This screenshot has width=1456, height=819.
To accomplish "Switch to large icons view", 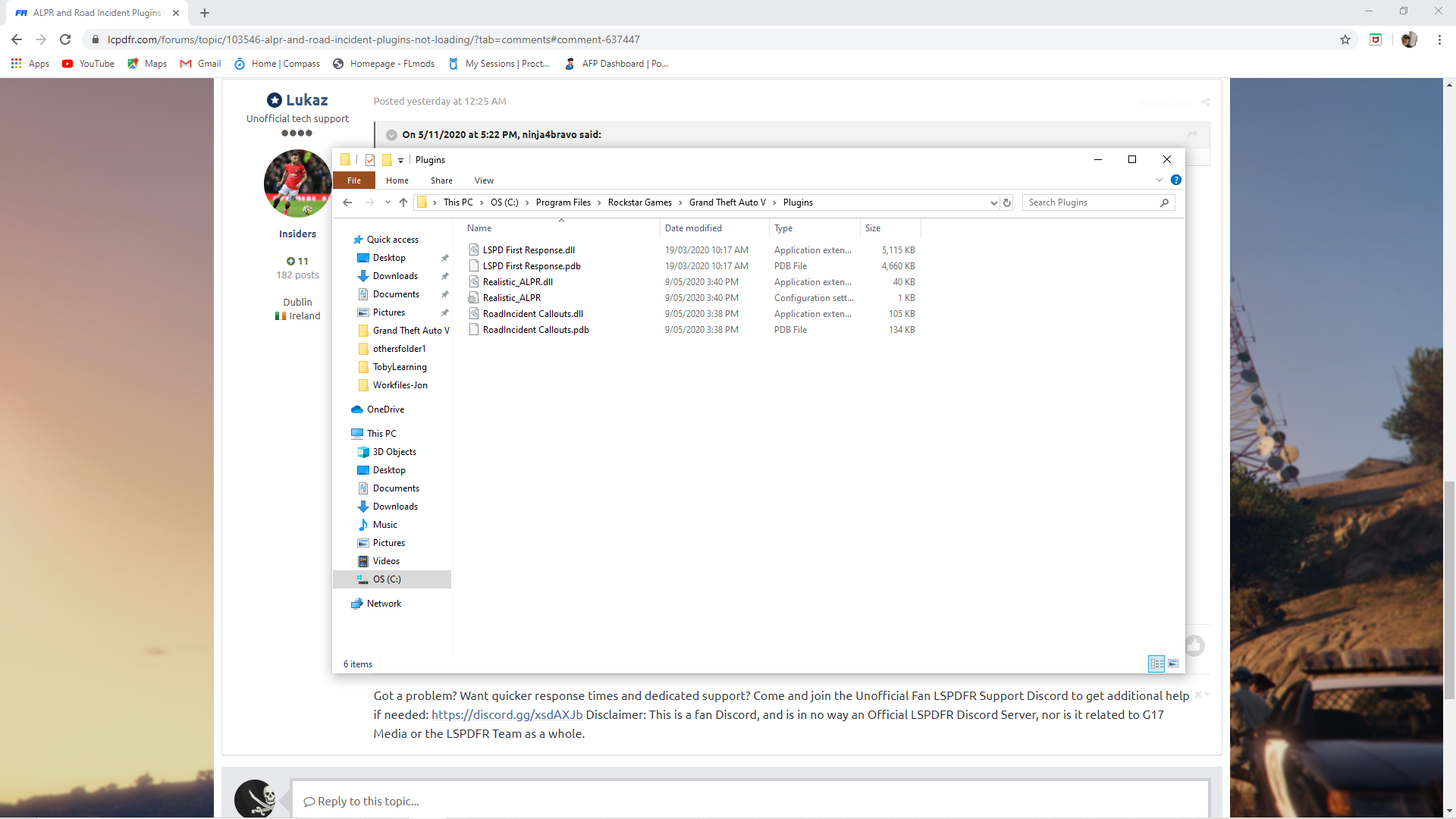I will [1173, 664].
